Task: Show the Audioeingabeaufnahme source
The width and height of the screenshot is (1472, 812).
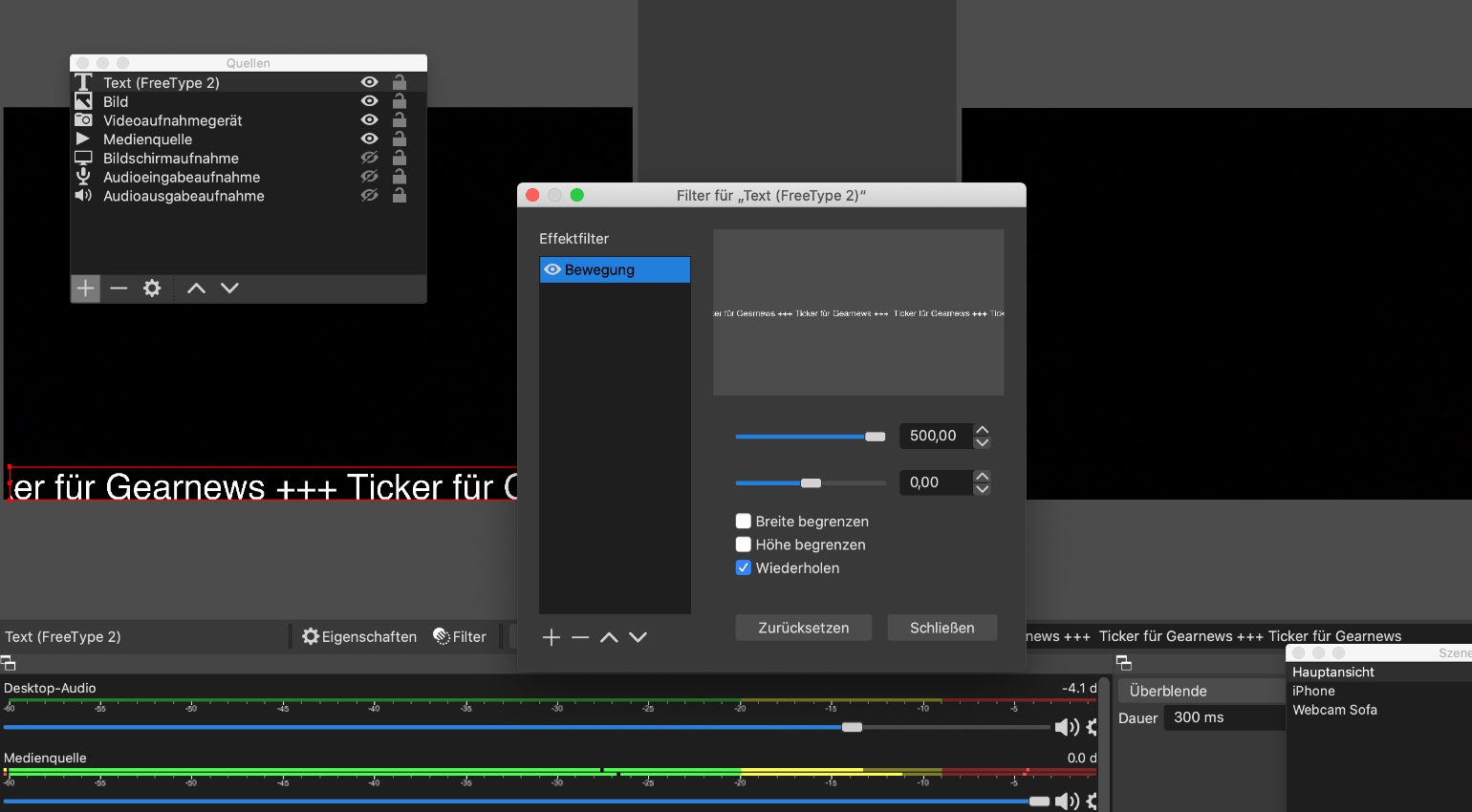Action: tap(370, 177)
